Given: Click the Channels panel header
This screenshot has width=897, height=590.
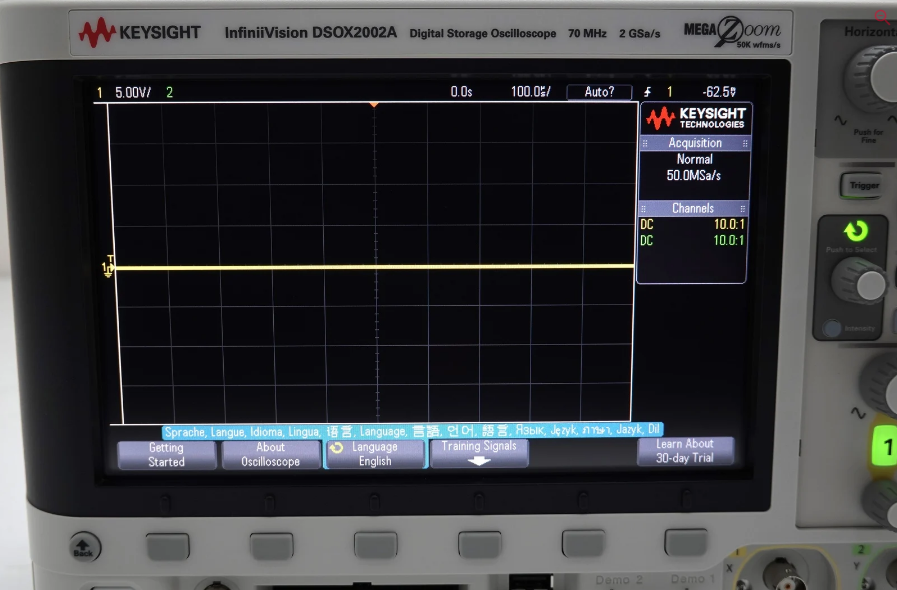Looking at the screenshot, I should click(693, 208).
